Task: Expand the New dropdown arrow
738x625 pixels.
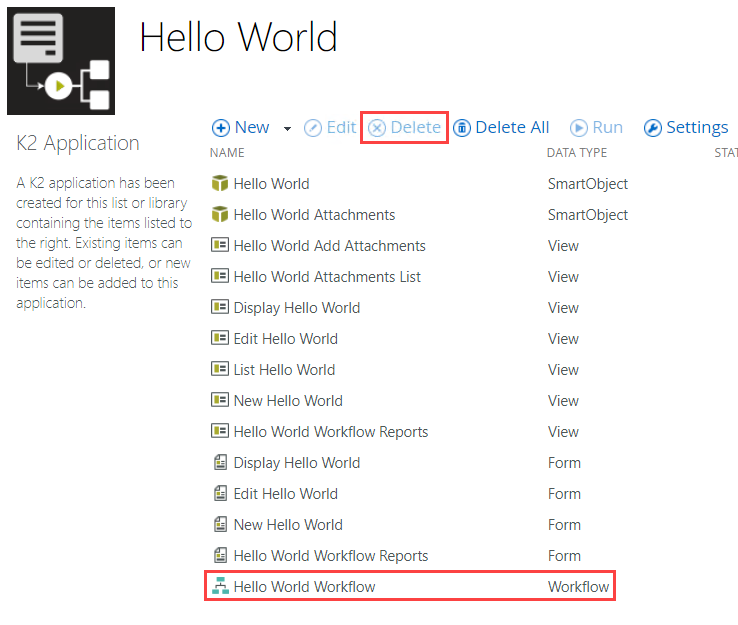Action: click(x=287, y=129)
